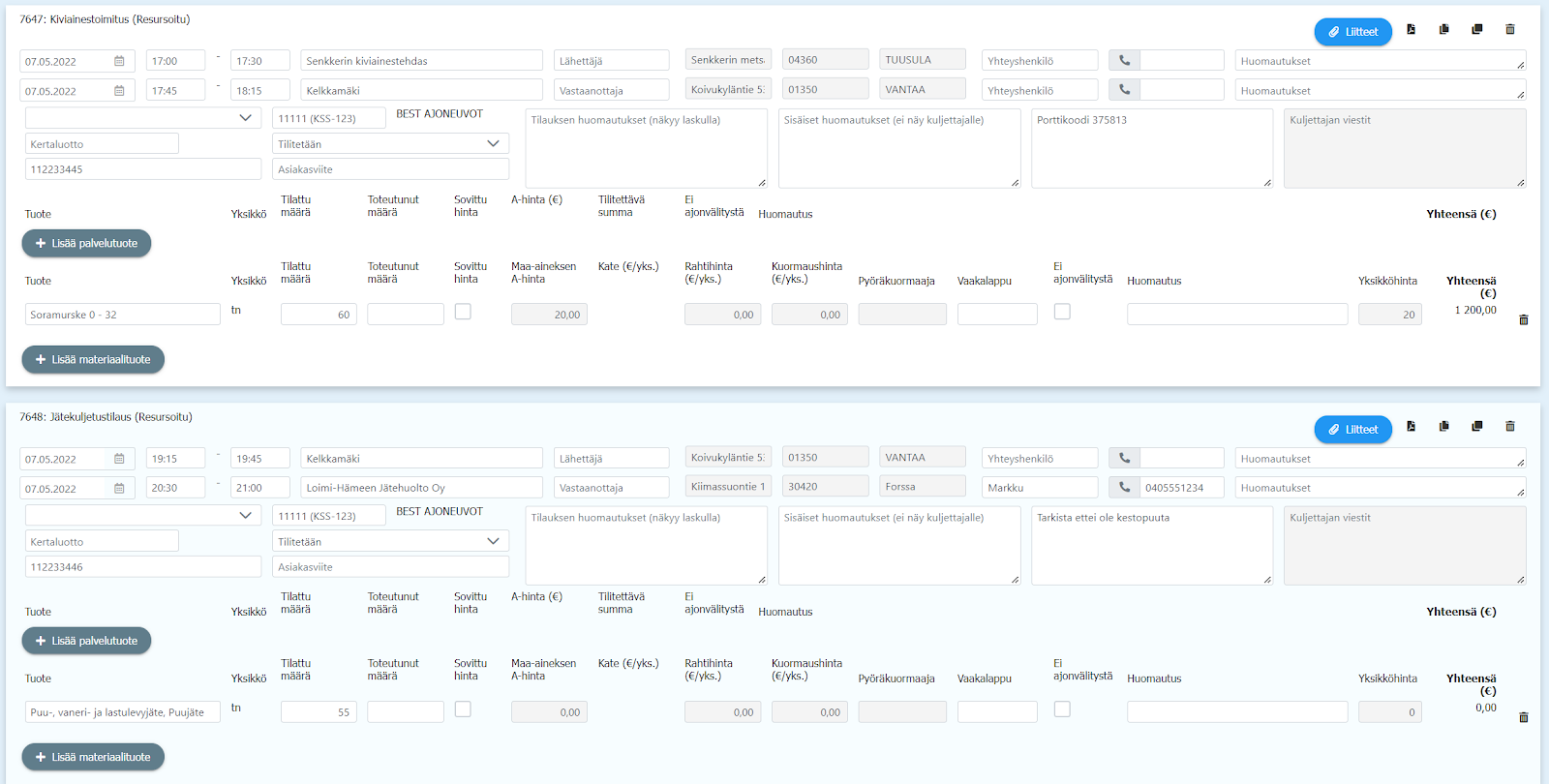Click phone icon next to Markku contact
This screenshot has height=784, width=1549.
click(x=1124, y=488)
